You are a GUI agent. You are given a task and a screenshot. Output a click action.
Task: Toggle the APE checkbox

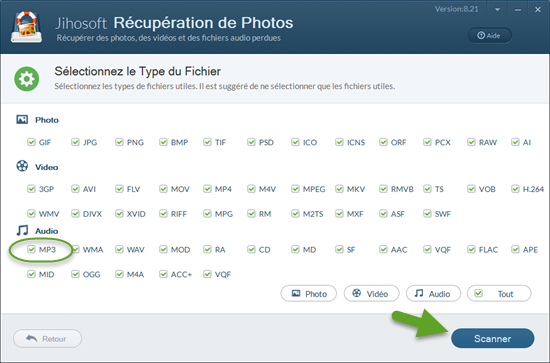click(x=515, y=249)
